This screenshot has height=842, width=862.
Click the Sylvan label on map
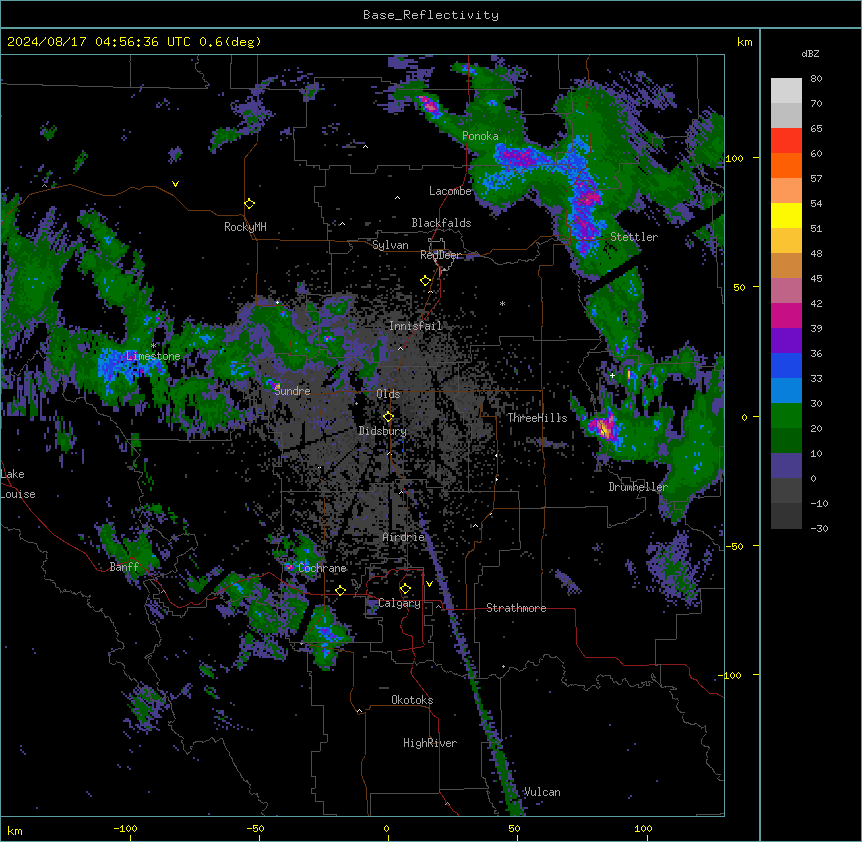pos(390,245)
